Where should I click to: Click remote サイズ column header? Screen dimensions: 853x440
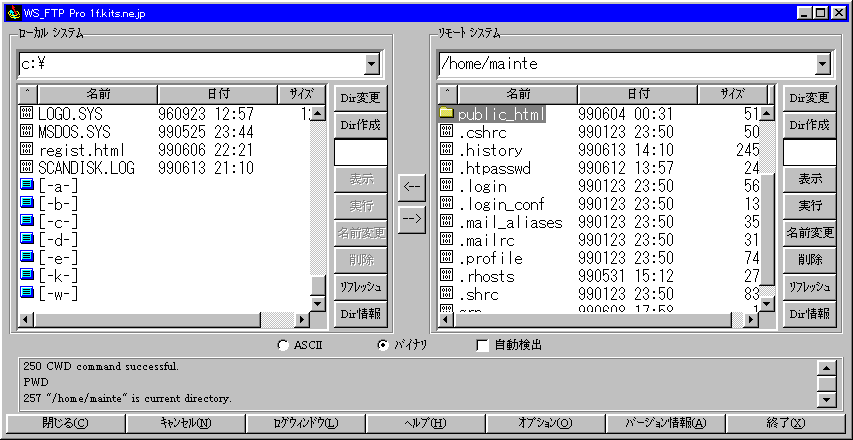(x=732, y=94)
